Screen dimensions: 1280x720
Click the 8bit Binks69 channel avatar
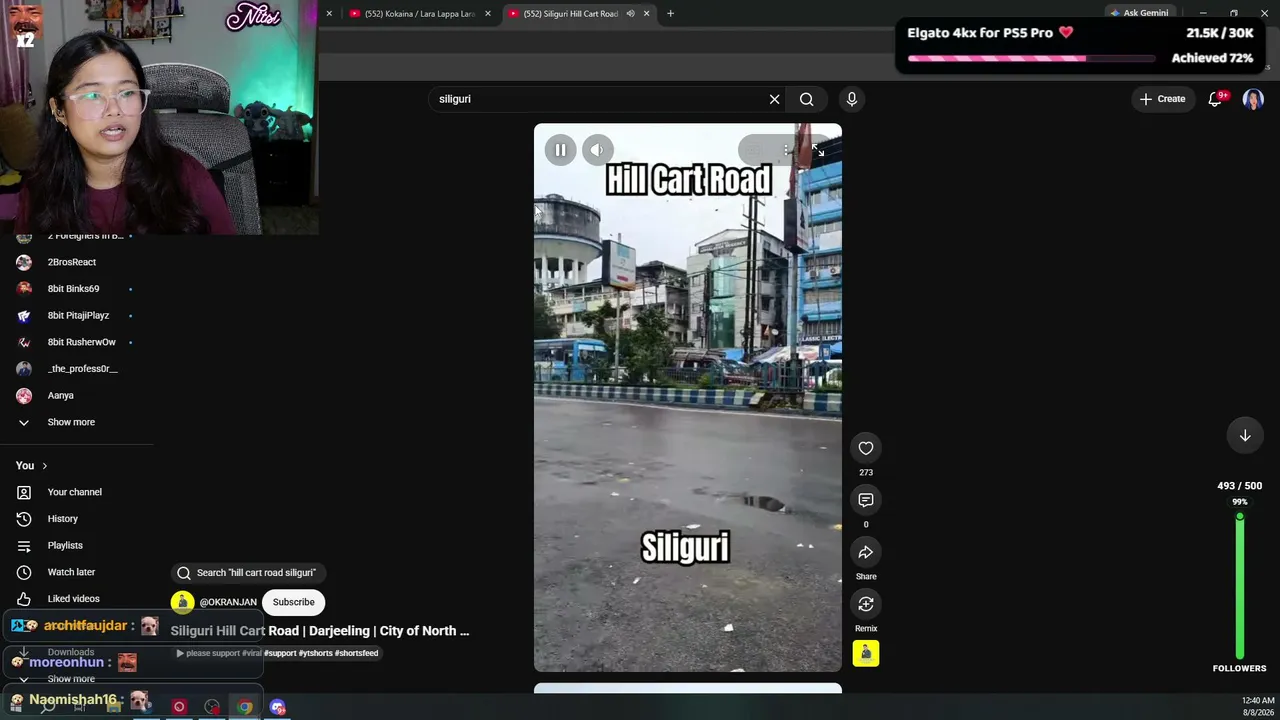pyautogui.click(x=24, y=289)
